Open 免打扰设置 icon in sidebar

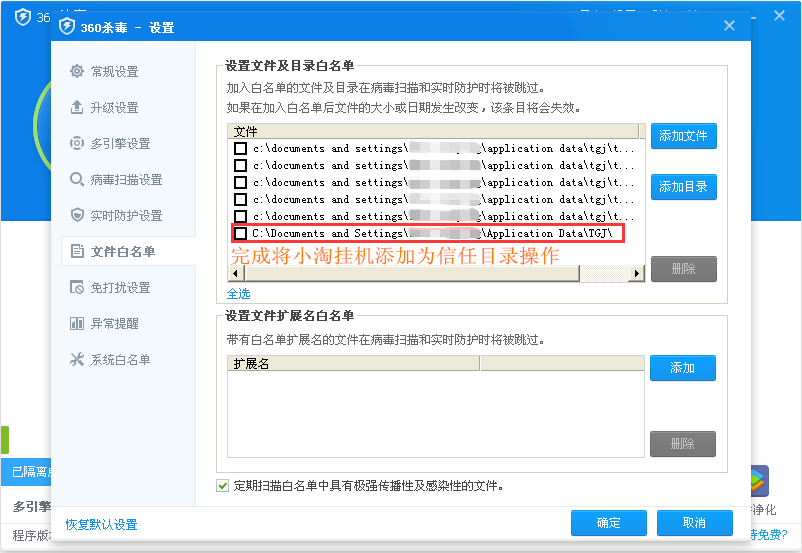(x=77, y=287)
